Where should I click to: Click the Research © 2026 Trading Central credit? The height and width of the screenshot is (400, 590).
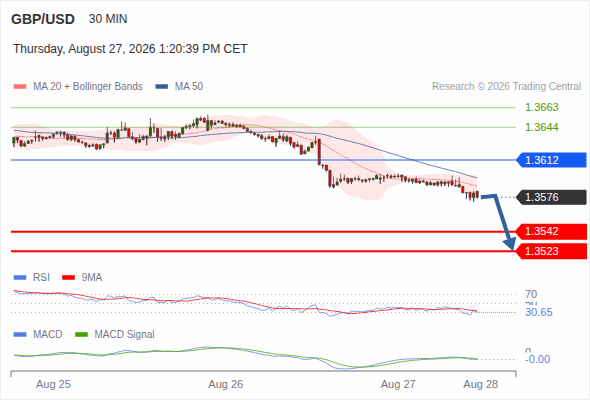point(506,87)
